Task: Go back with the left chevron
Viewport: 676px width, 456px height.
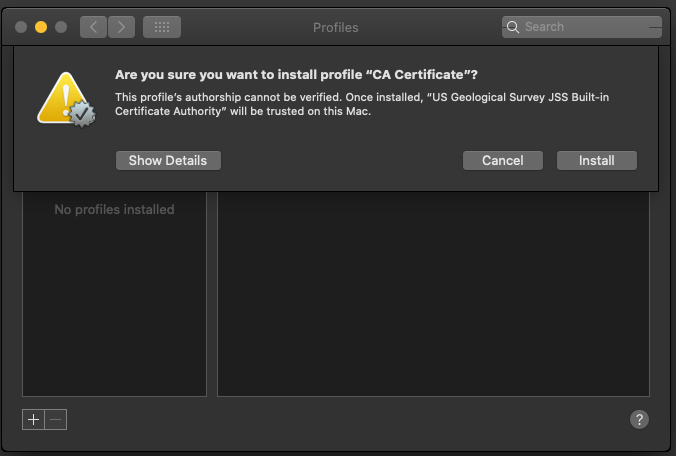Action: (93, 27)
